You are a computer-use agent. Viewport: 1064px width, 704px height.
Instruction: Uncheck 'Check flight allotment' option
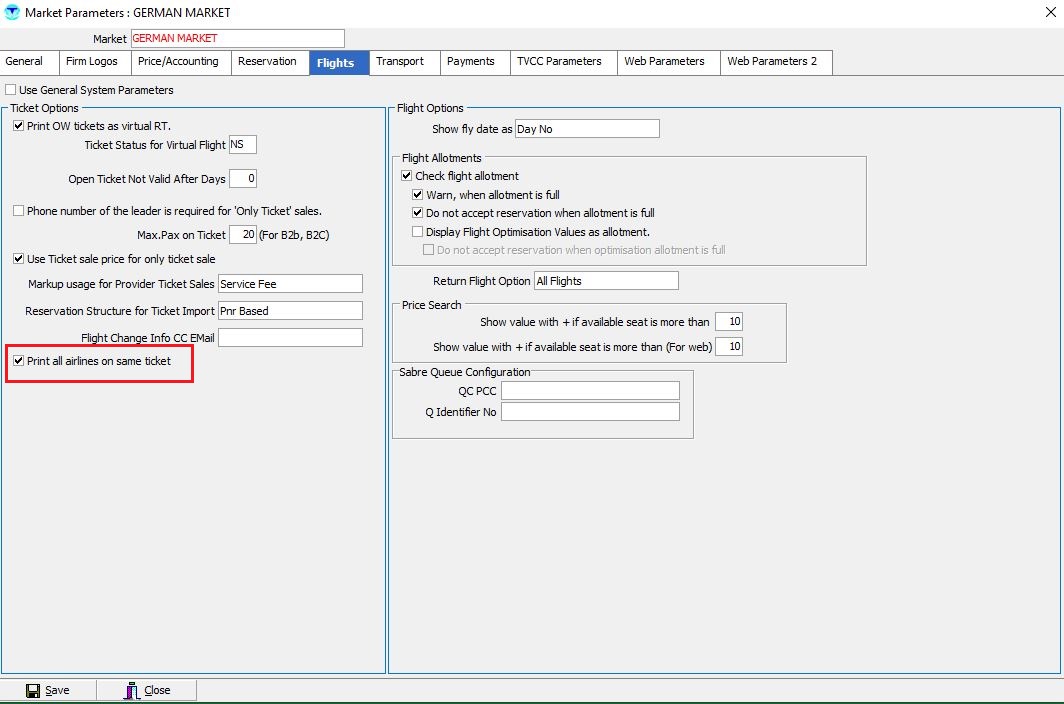407,176
